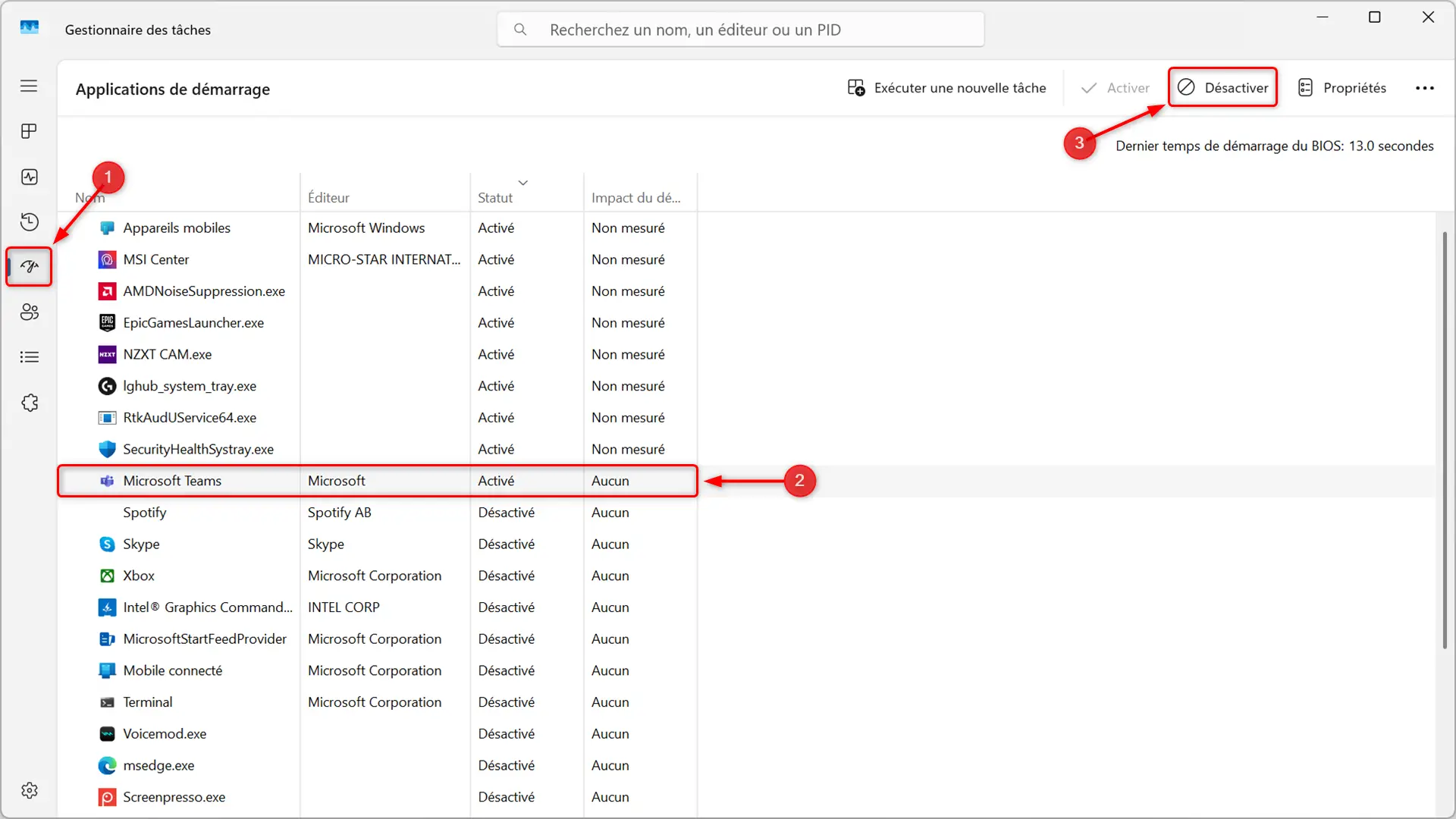Open the Startup apps icon in sidebar

(x=29, y=266)
